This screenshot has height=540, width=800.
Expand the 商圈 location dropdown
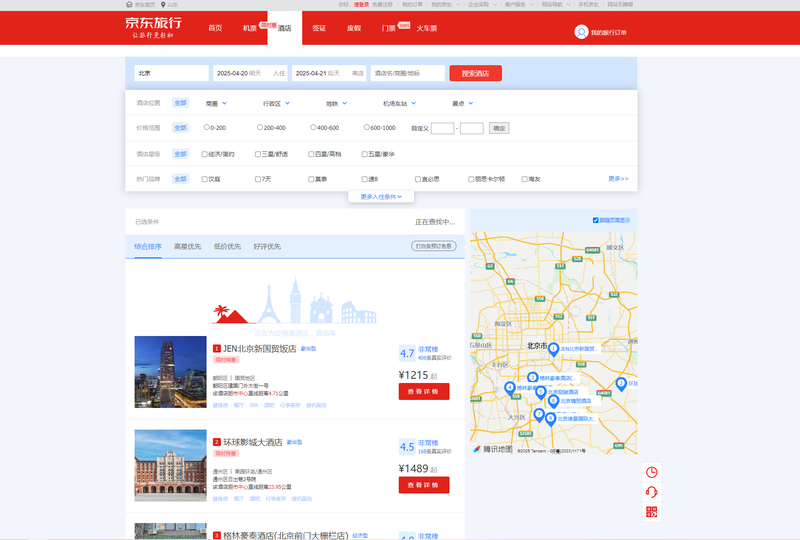216,103
